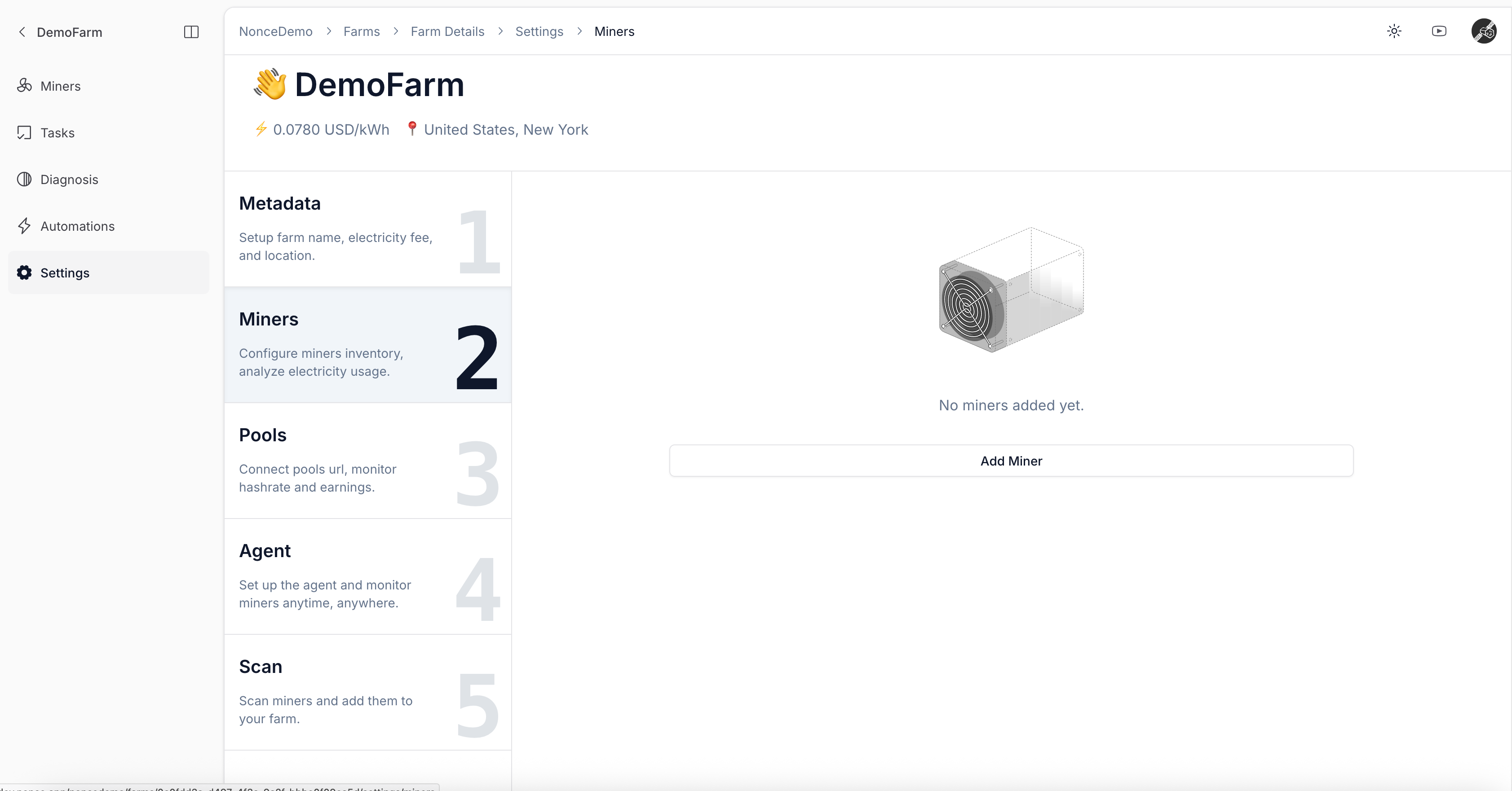
Task: Click the Settings breadcrumb link
Action: tap(539, 32)
